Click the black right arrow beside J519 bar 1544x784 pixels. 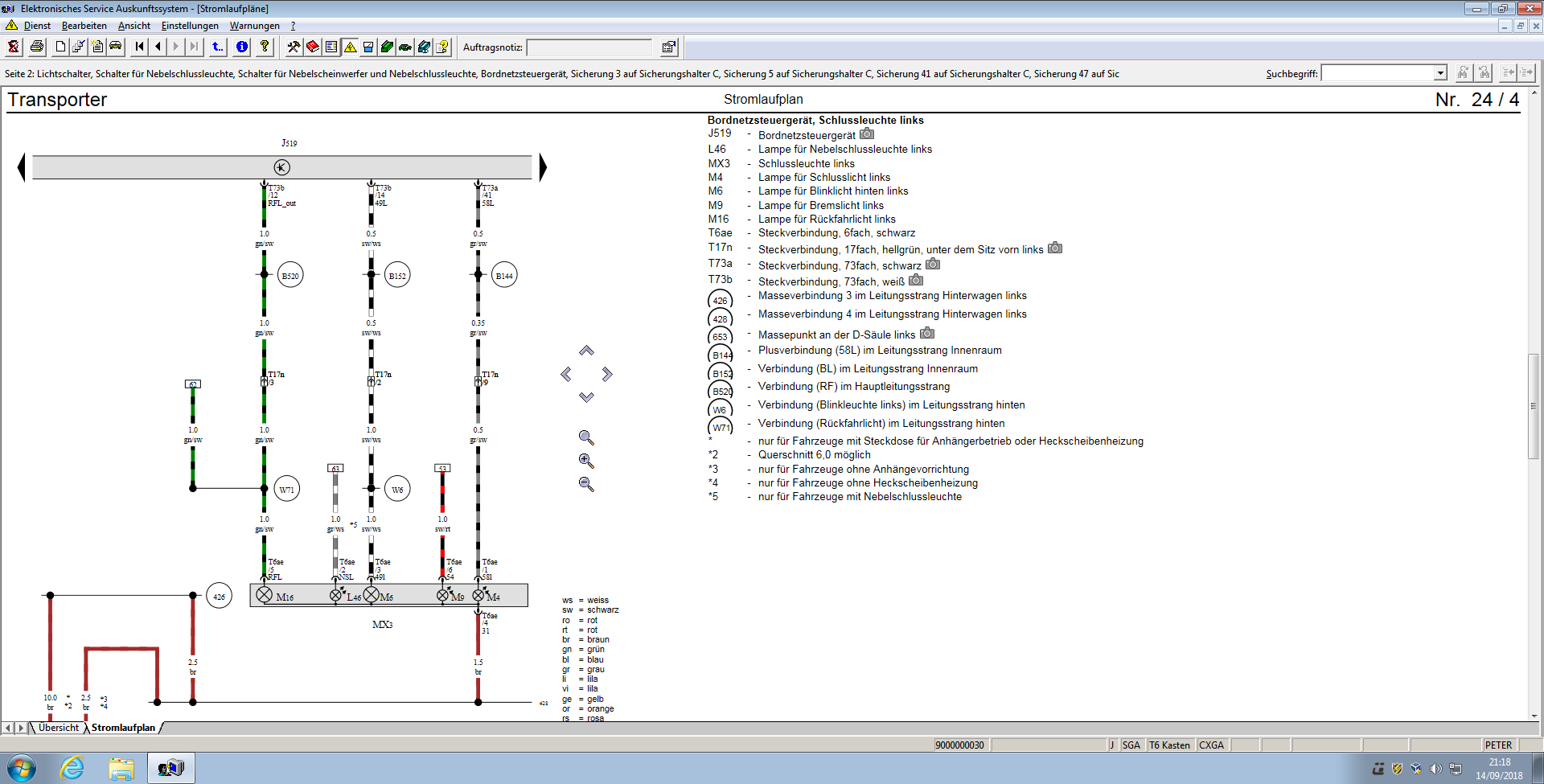(543, 167)
